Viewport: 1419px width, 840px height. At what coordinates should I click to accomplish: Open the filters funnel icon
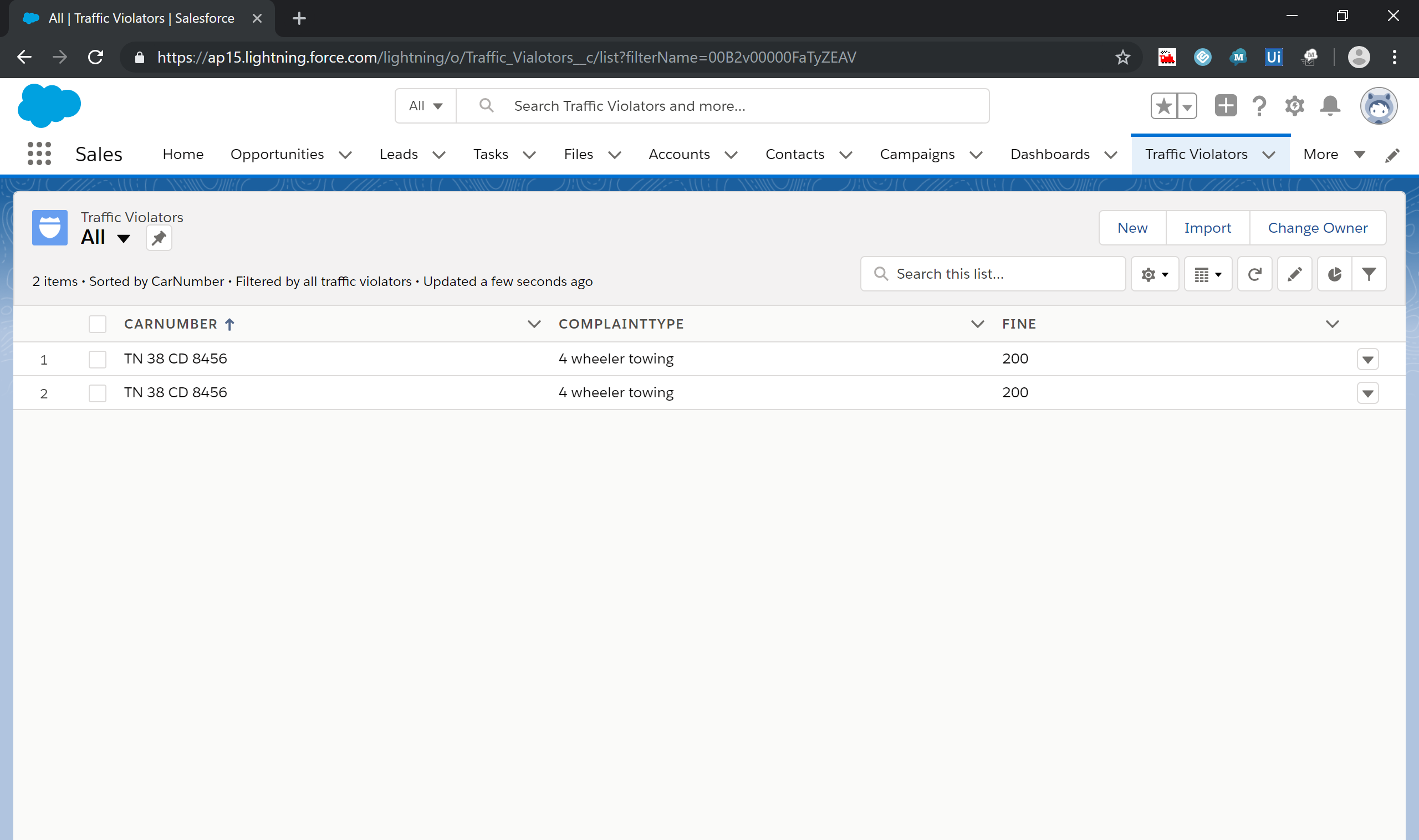click(x=1369, y=274)
